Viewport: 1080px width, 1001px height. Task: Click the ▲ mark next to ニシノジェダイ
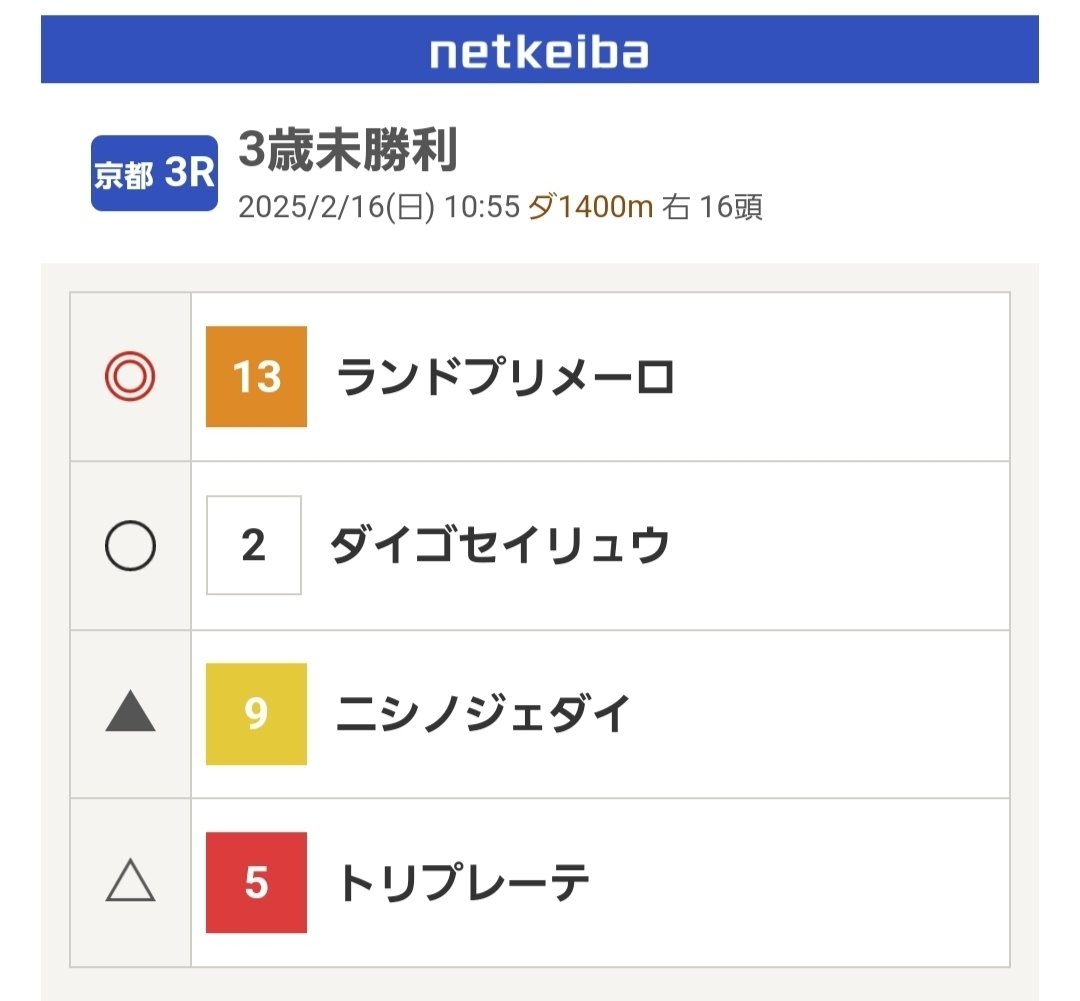point(129,712)
